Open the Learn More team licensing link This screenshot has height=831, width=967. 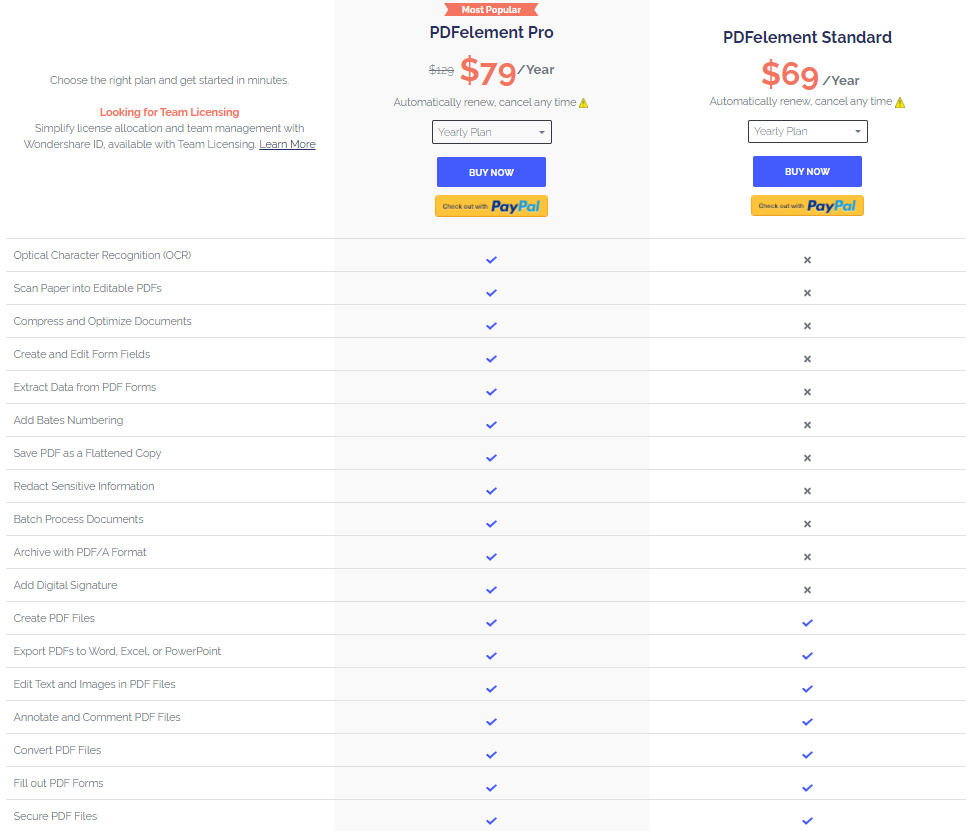click(x=287, y=144)
